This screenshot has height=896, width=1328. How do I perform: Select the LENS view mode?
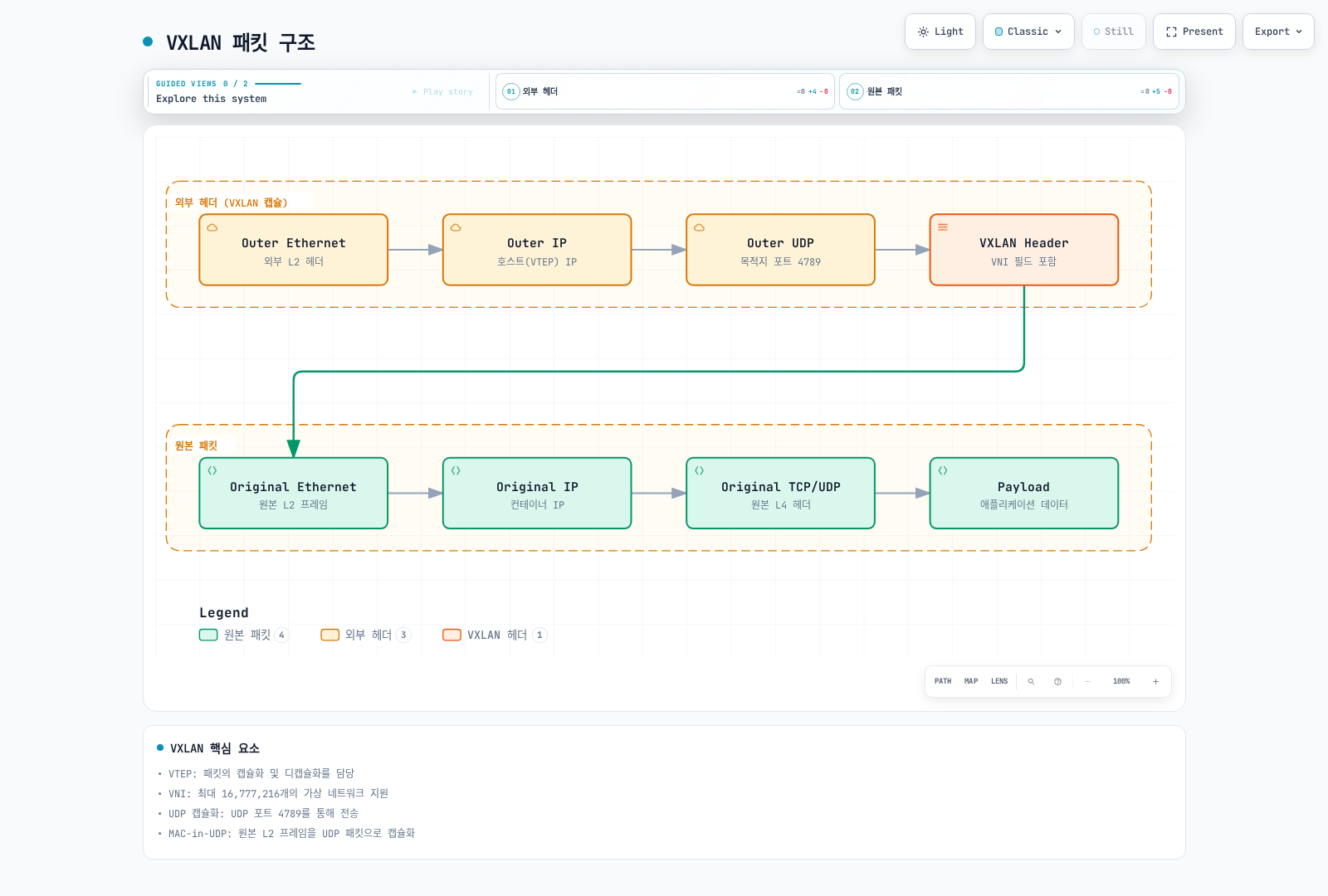click(x=999, y=681)
